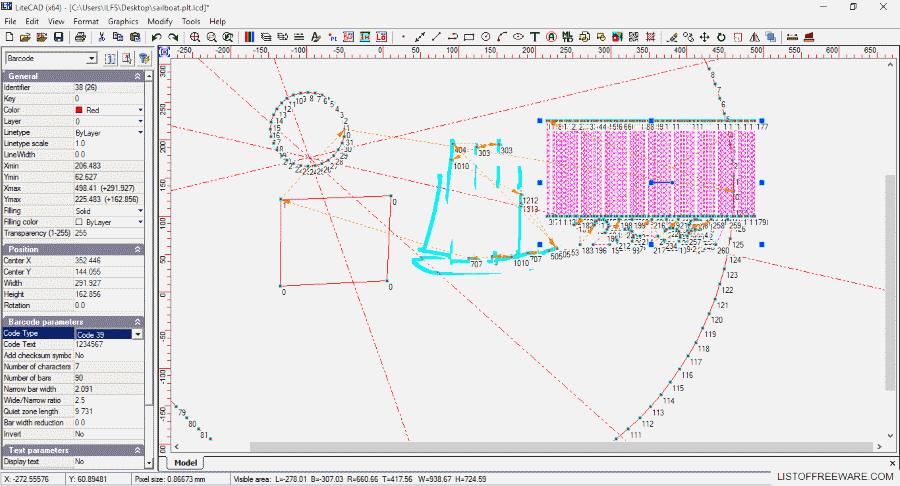The height and width of the screenshot is (486, 900).
Task: Select the Point drawing tool
Action: pyautogui.click(x=403, y=37)
